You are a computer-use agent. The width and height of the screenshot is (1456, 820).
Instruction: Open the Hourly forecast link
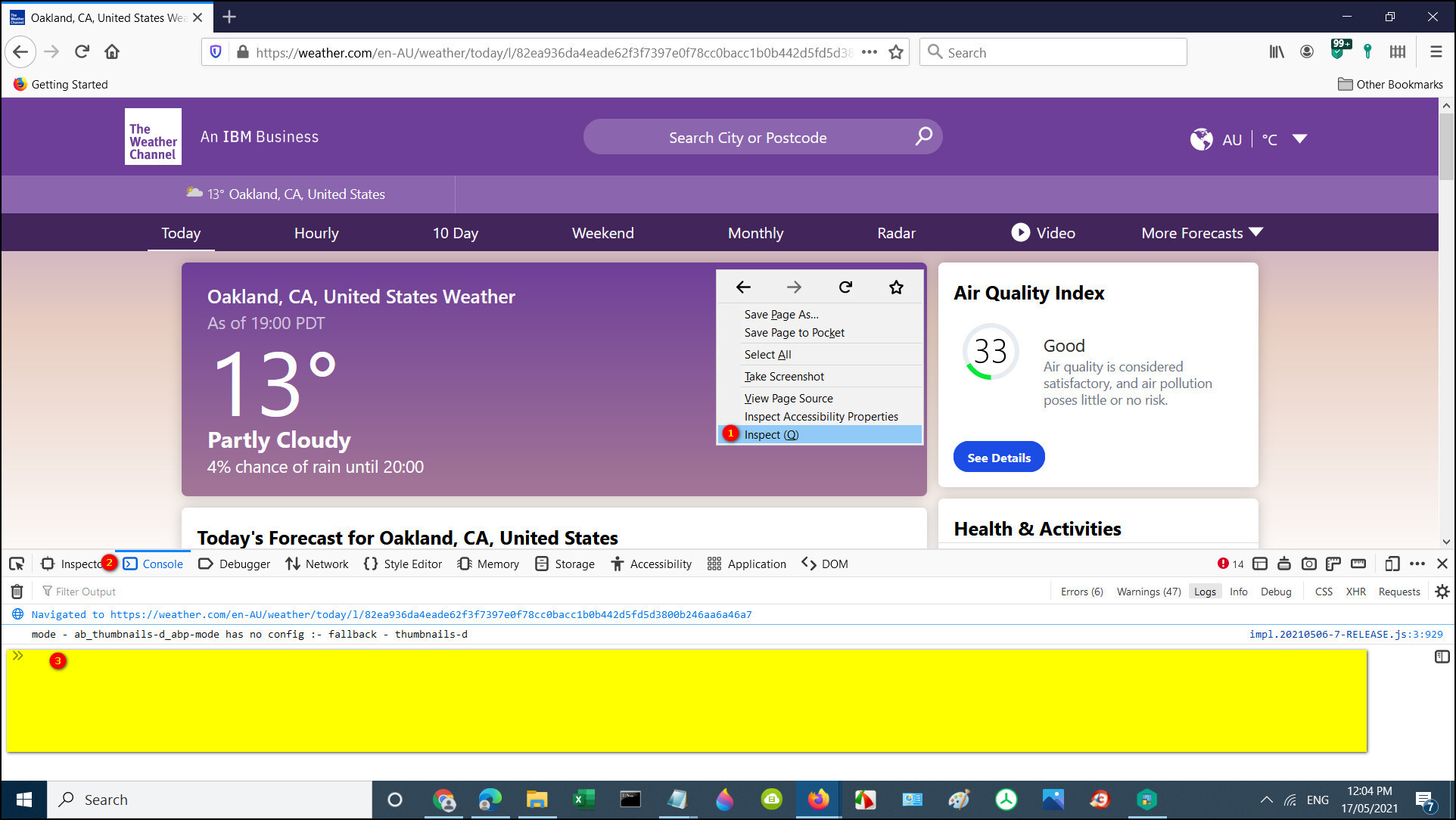[316, 233]
